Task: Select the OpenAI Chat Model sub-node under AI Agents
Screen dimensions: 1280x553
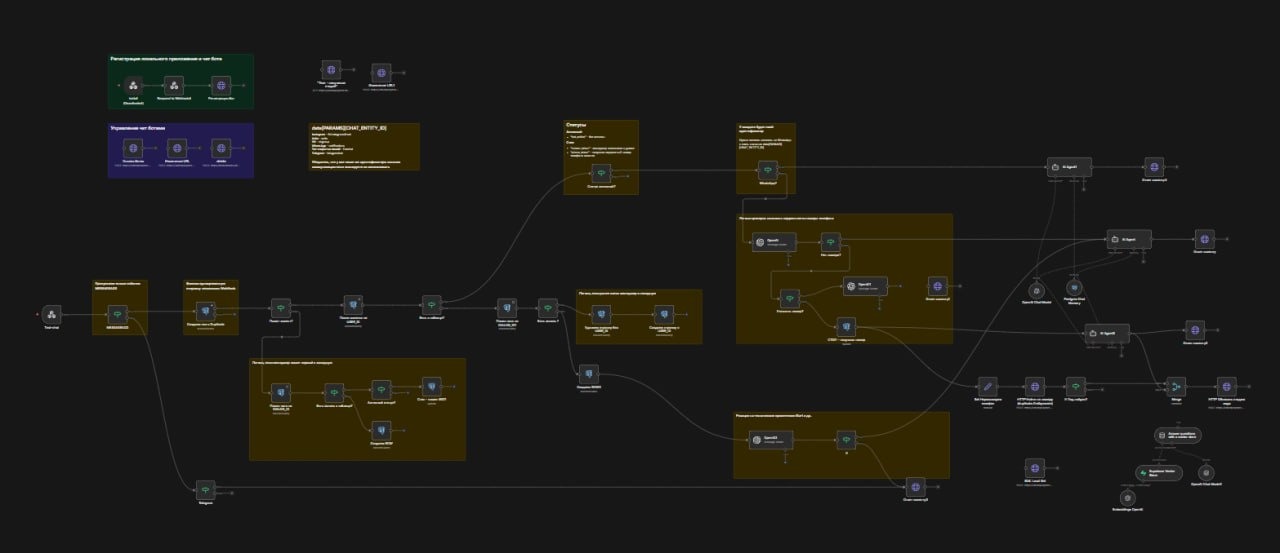Action: click(x=1036, y=289)
